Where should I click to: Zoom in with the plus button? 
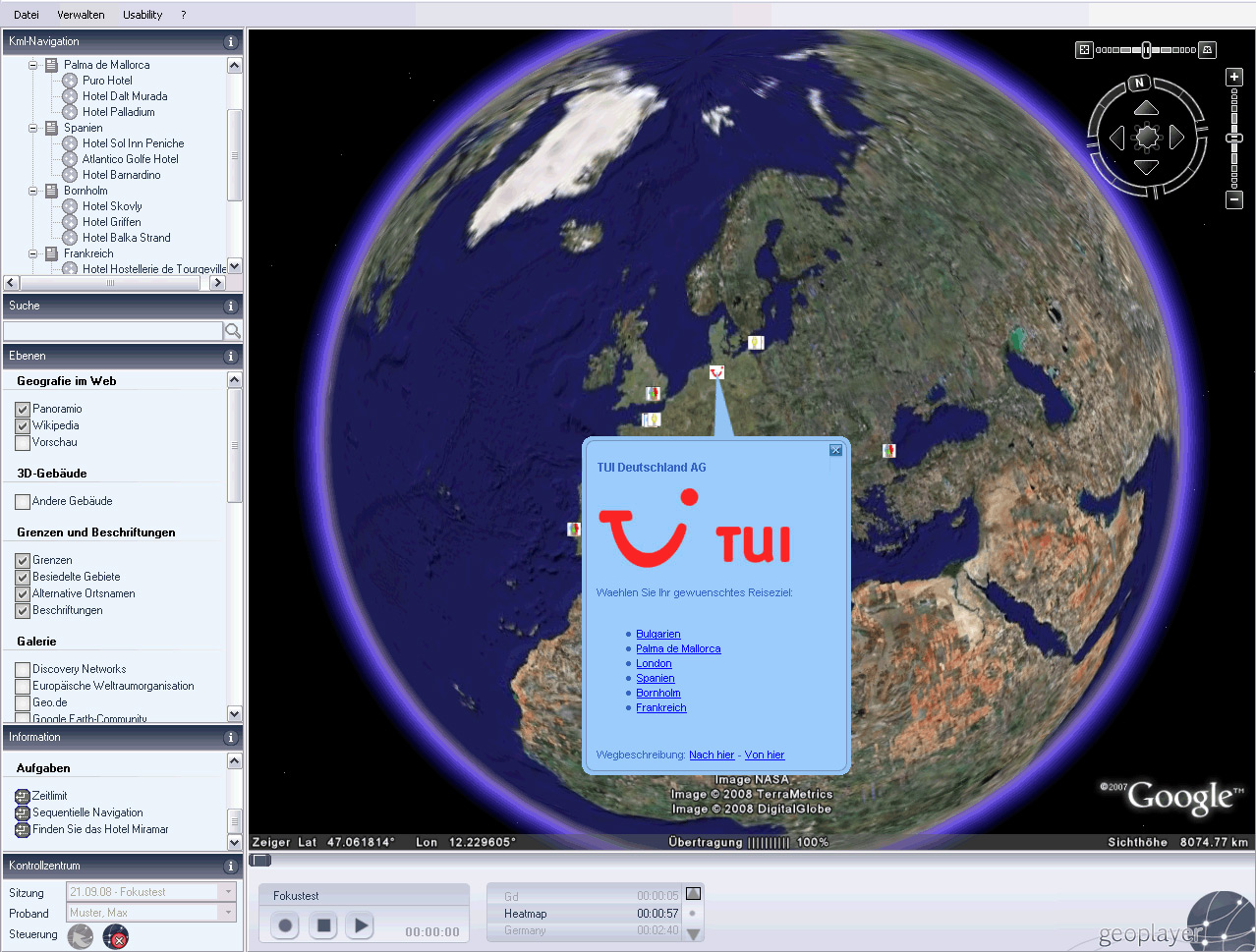pos(1234,77)
